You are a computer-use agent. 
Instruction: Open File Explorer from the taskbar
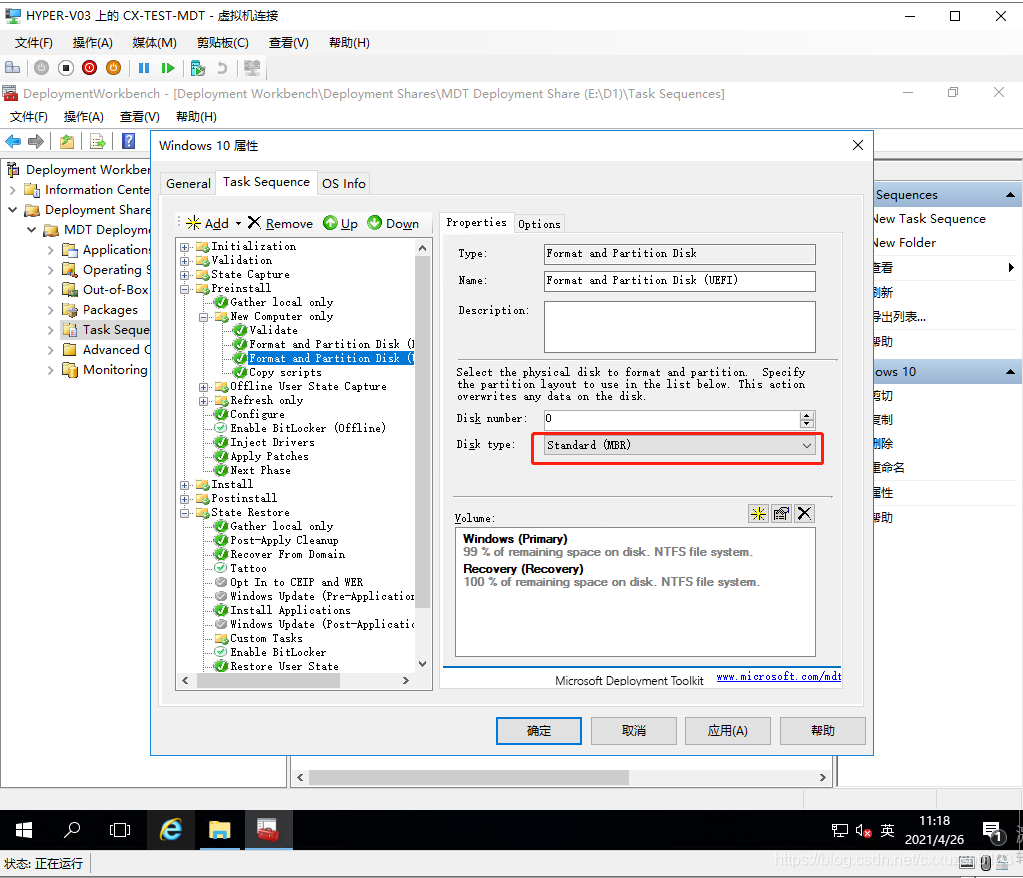point(220,830)
